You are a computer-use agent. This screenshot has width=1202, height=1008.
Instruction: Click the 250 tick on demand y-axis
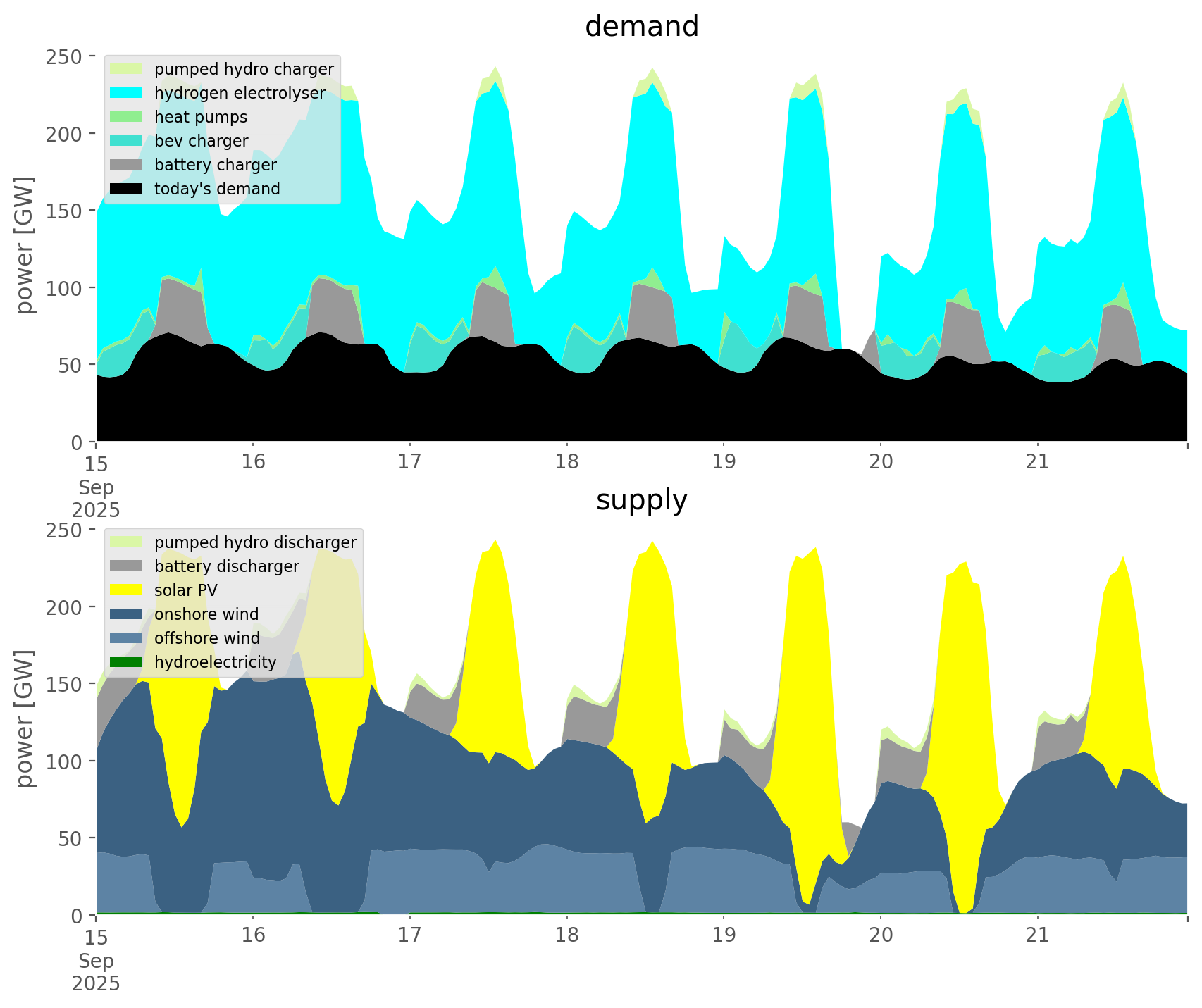pos(66,56)
